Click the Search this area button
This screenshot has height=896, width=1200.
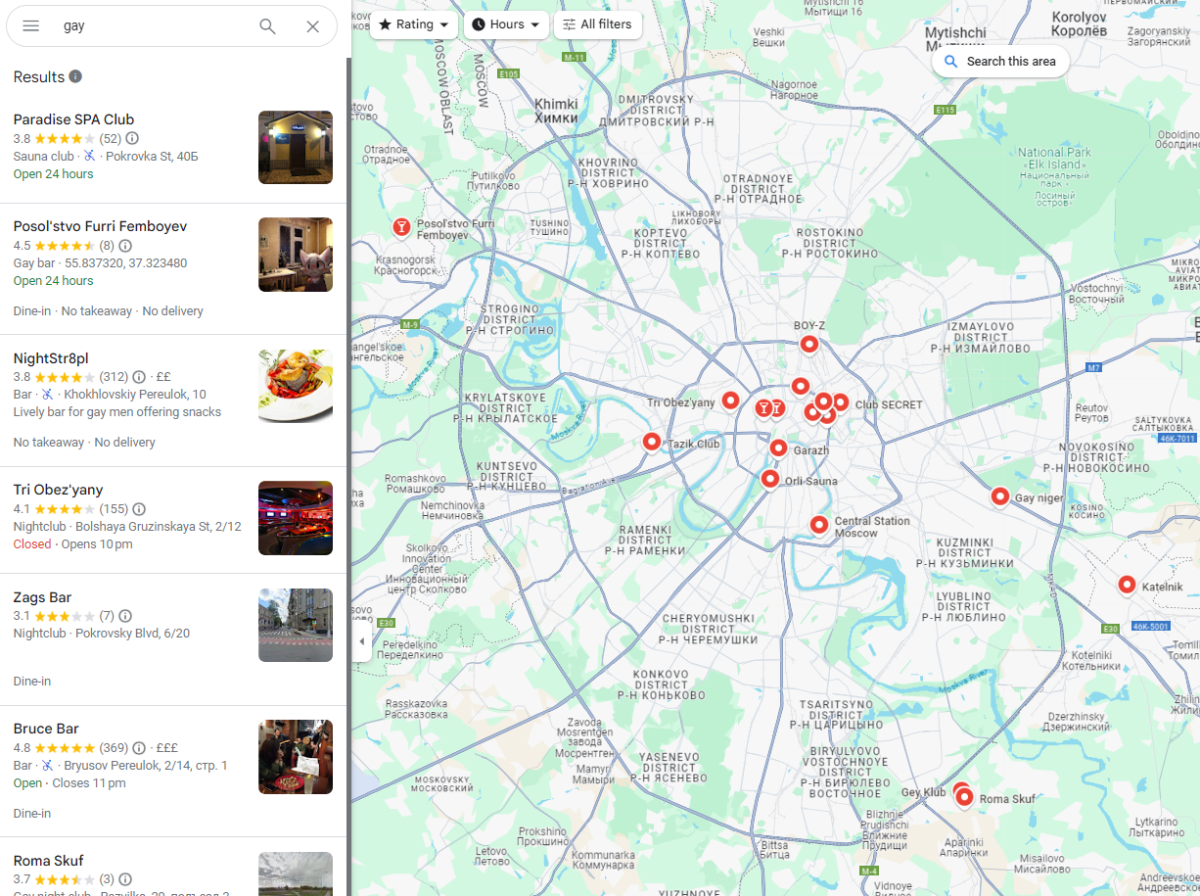(1000, 61)
